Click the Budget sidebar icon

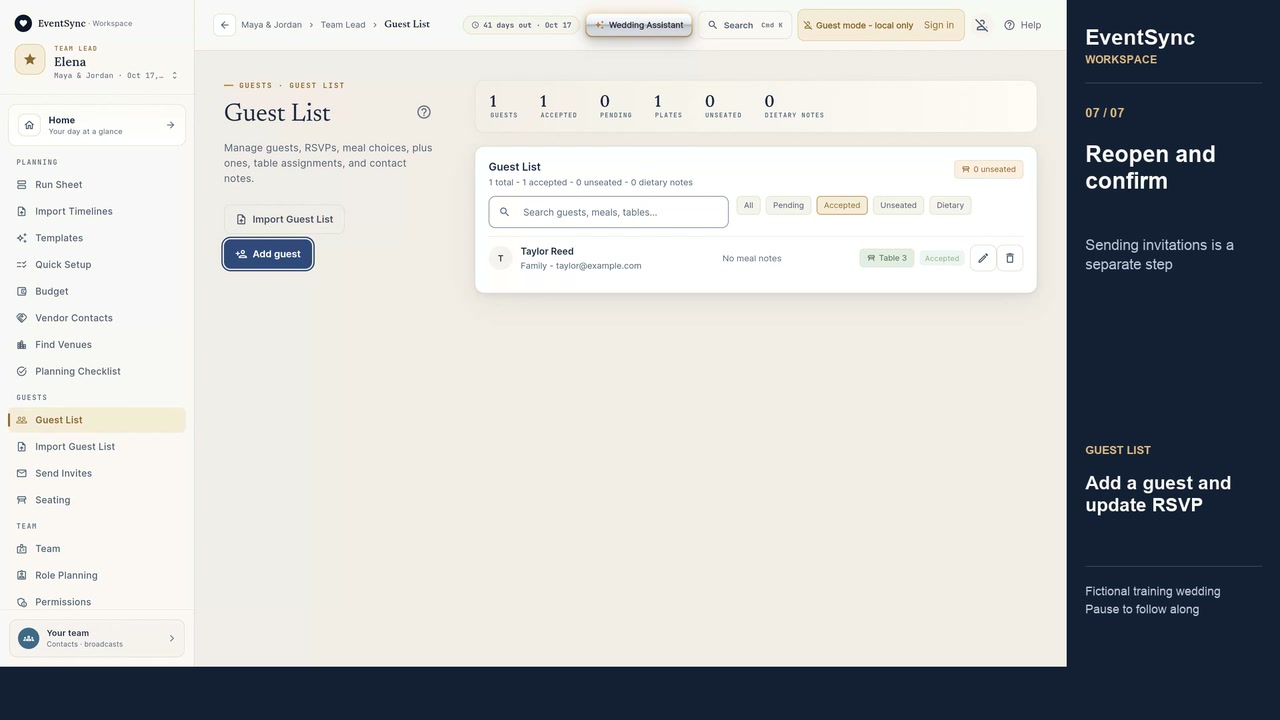click(22, 291)
